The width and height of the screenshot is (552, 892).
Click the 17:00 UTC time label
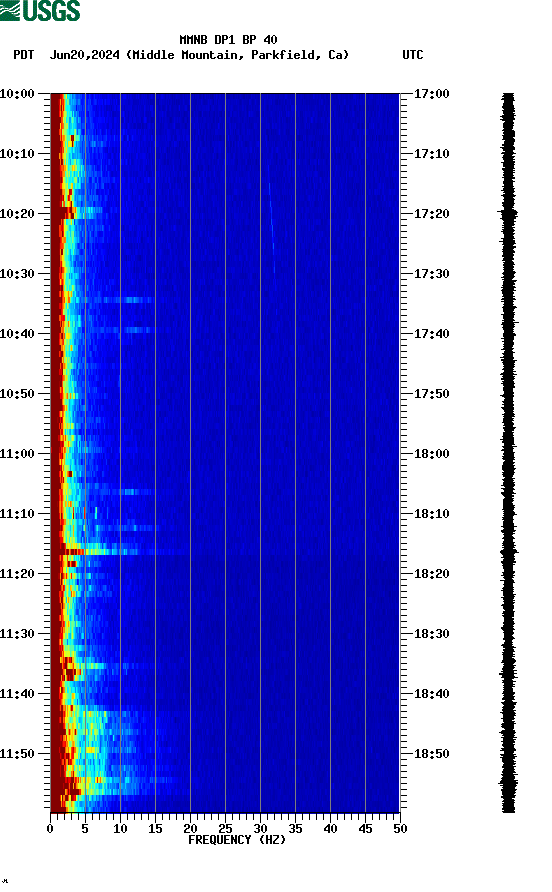pos(431,94)
